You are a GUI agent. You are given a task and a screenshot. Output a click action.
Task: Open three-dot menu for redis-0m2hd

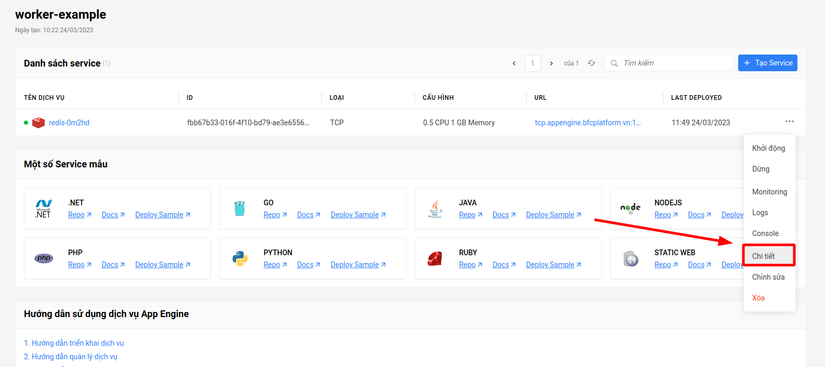point(789,121)
